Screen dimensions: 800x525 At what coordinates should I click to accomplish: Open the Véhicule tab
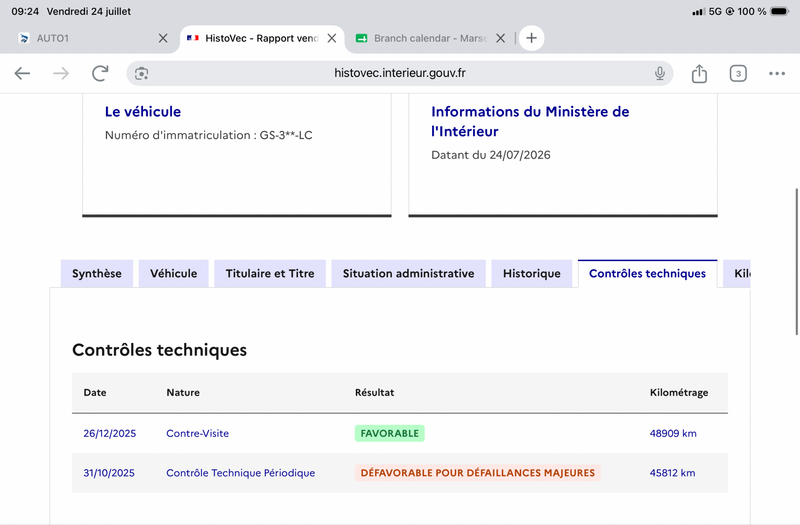coord(173,273)
